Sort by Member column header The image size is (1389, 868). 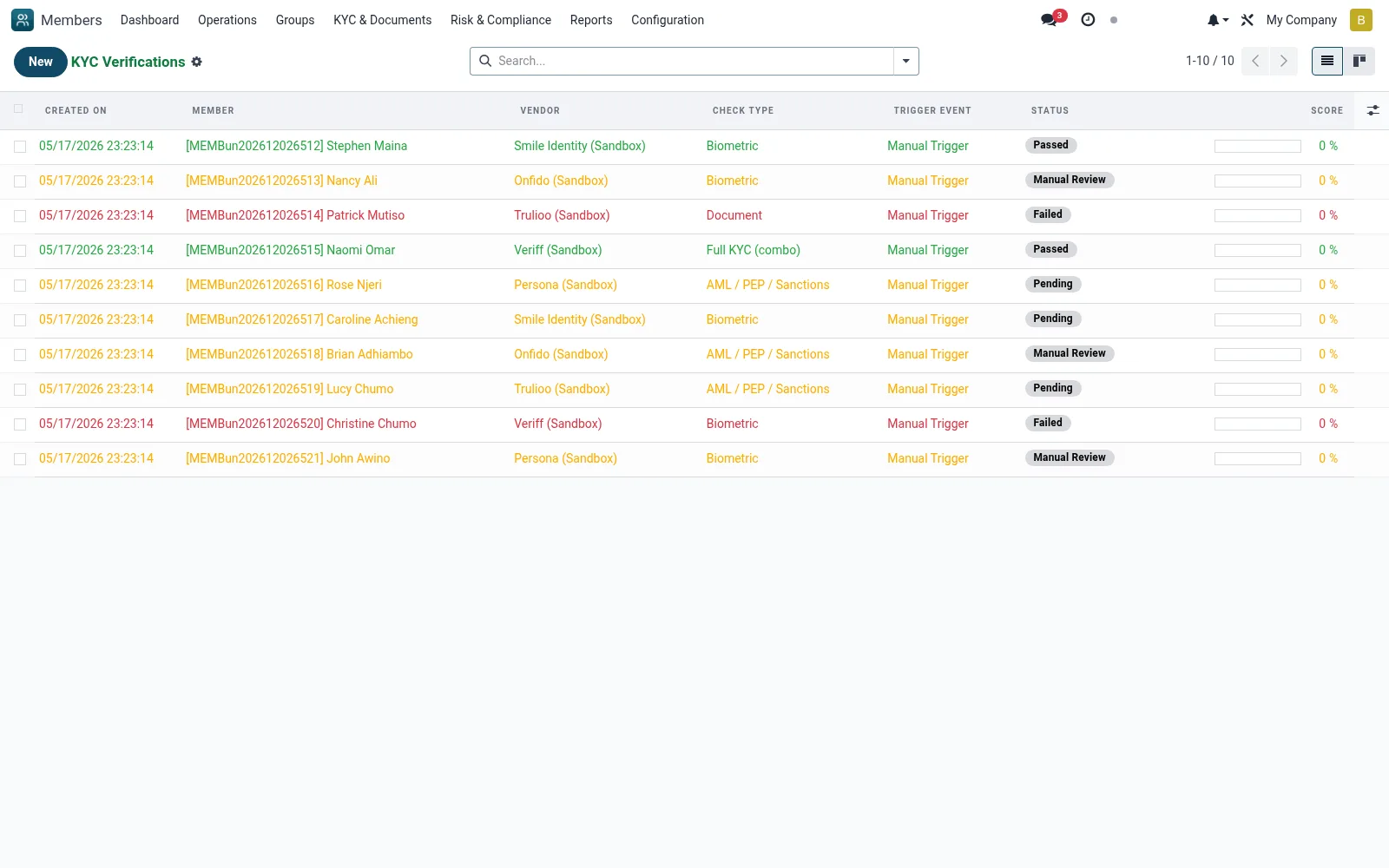(x=213, y=110)
